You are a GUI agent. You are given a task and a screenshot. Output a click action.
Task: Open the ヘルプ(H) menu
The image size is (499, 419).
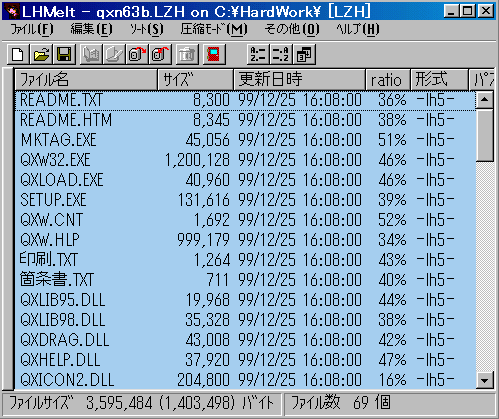click(x=358, y=30)
